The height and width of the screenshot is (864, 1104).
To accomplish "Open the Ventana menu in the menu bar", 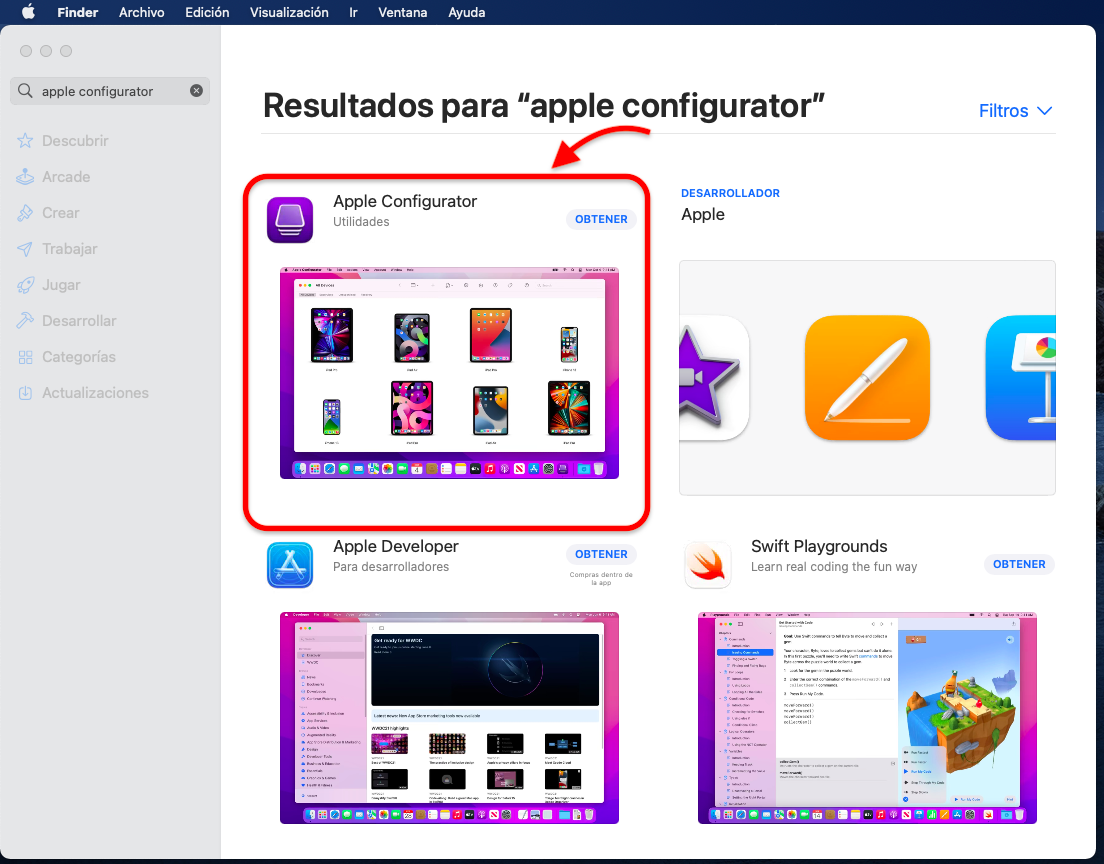I will tap(402, 12).
